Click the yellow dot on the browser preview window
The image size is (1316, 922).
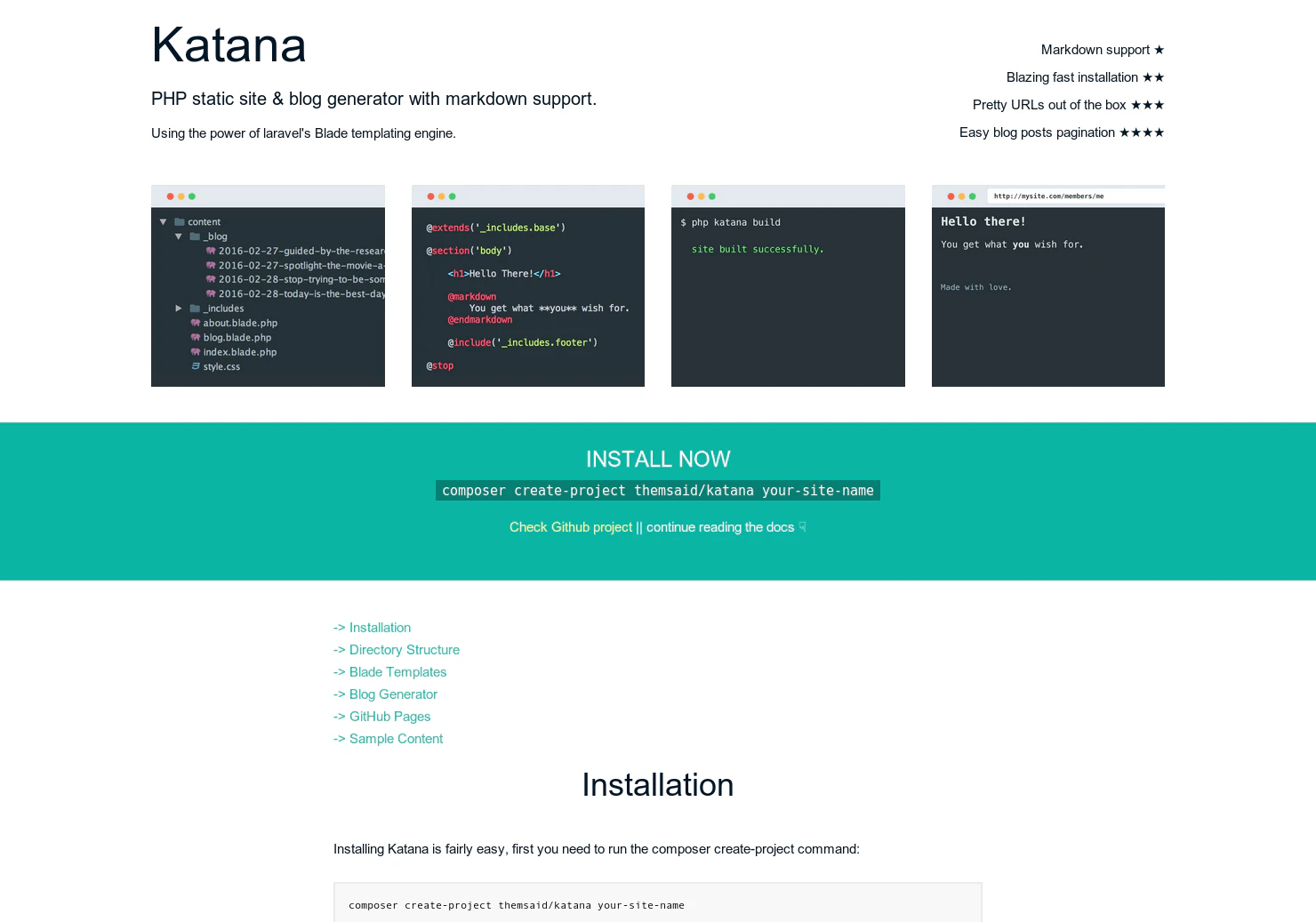tap(961, 196)
